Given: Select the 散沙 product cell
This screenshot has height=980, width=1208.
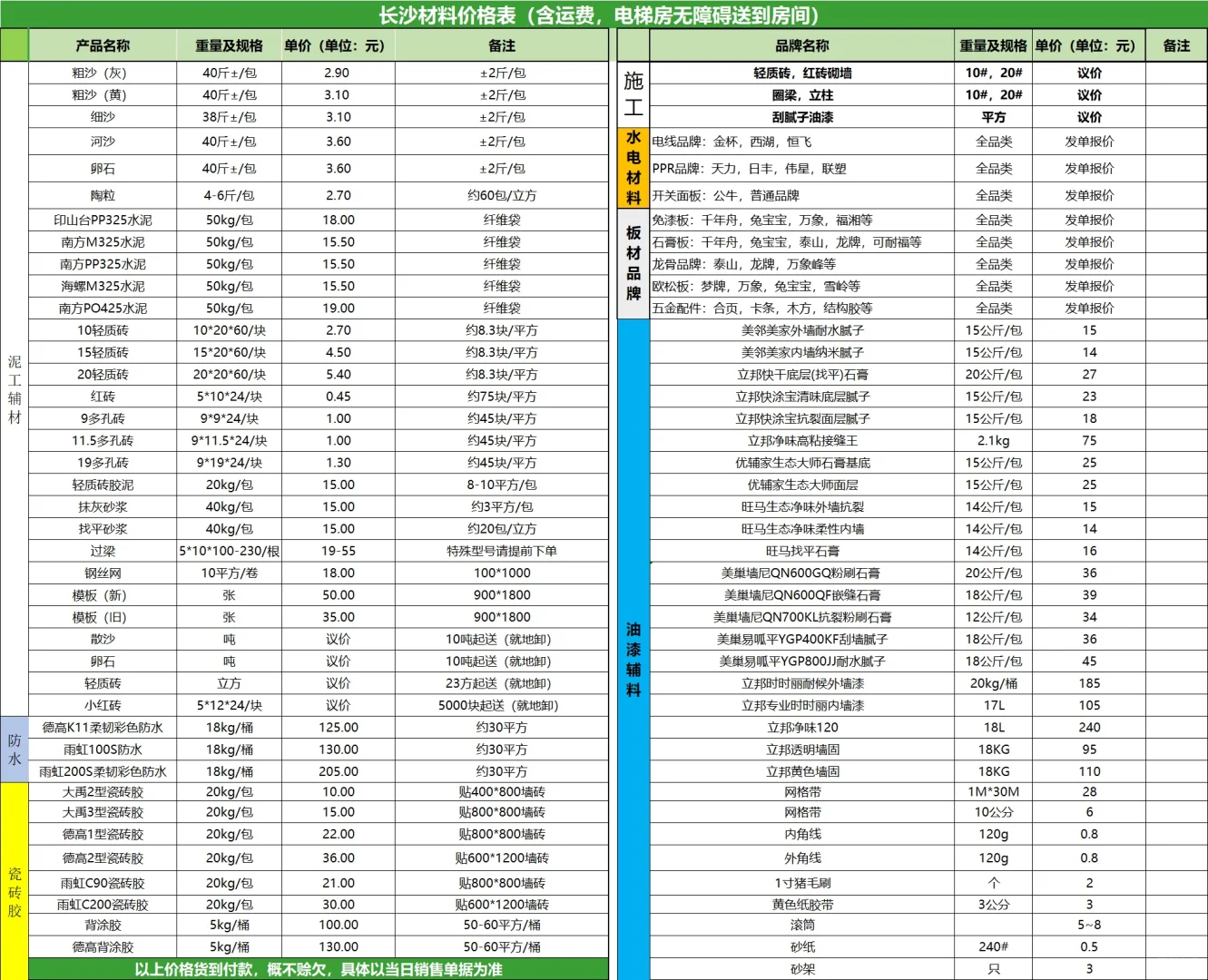Looking at the screenshot, I should (x=103, y=639).
